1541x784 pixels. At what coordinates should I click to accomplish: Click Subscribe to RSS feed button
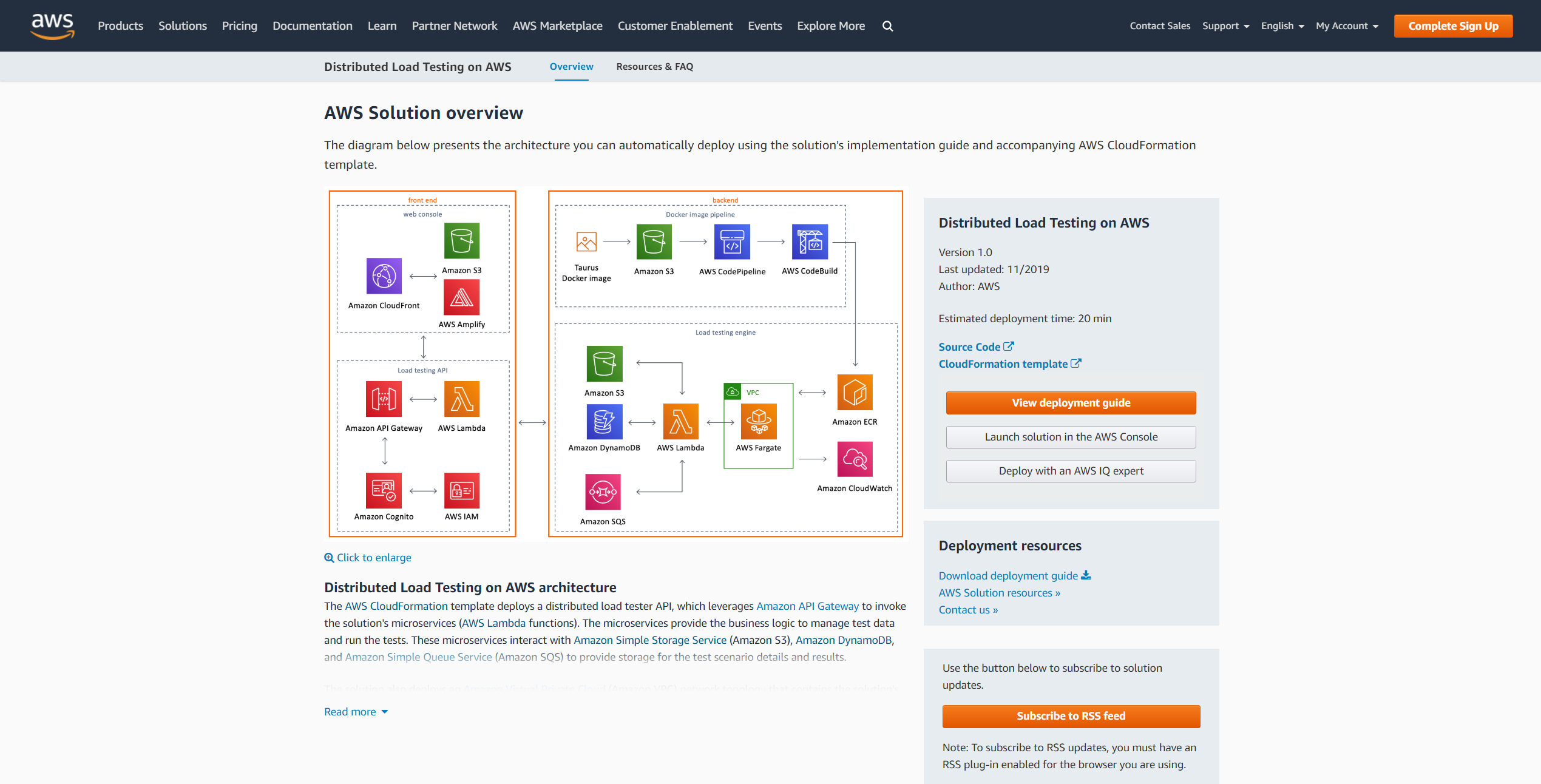point(1071,716)
